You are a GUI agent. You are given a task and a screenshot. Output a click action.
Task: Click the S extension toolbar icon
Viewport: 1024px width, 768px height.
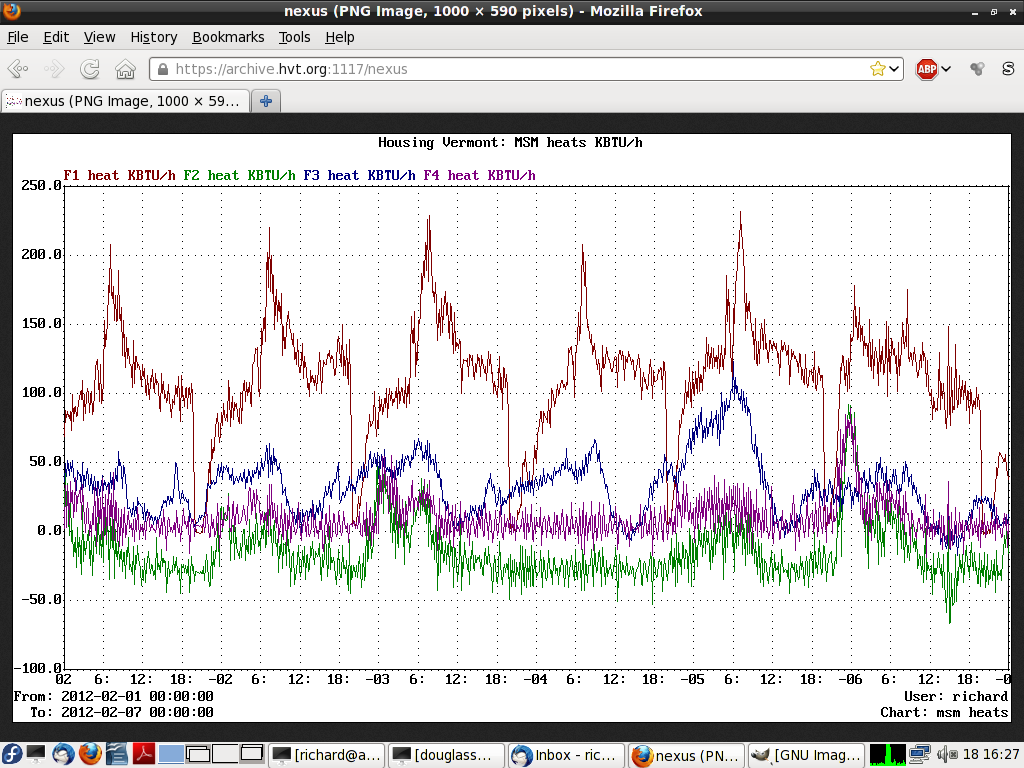coord(1008,69)
